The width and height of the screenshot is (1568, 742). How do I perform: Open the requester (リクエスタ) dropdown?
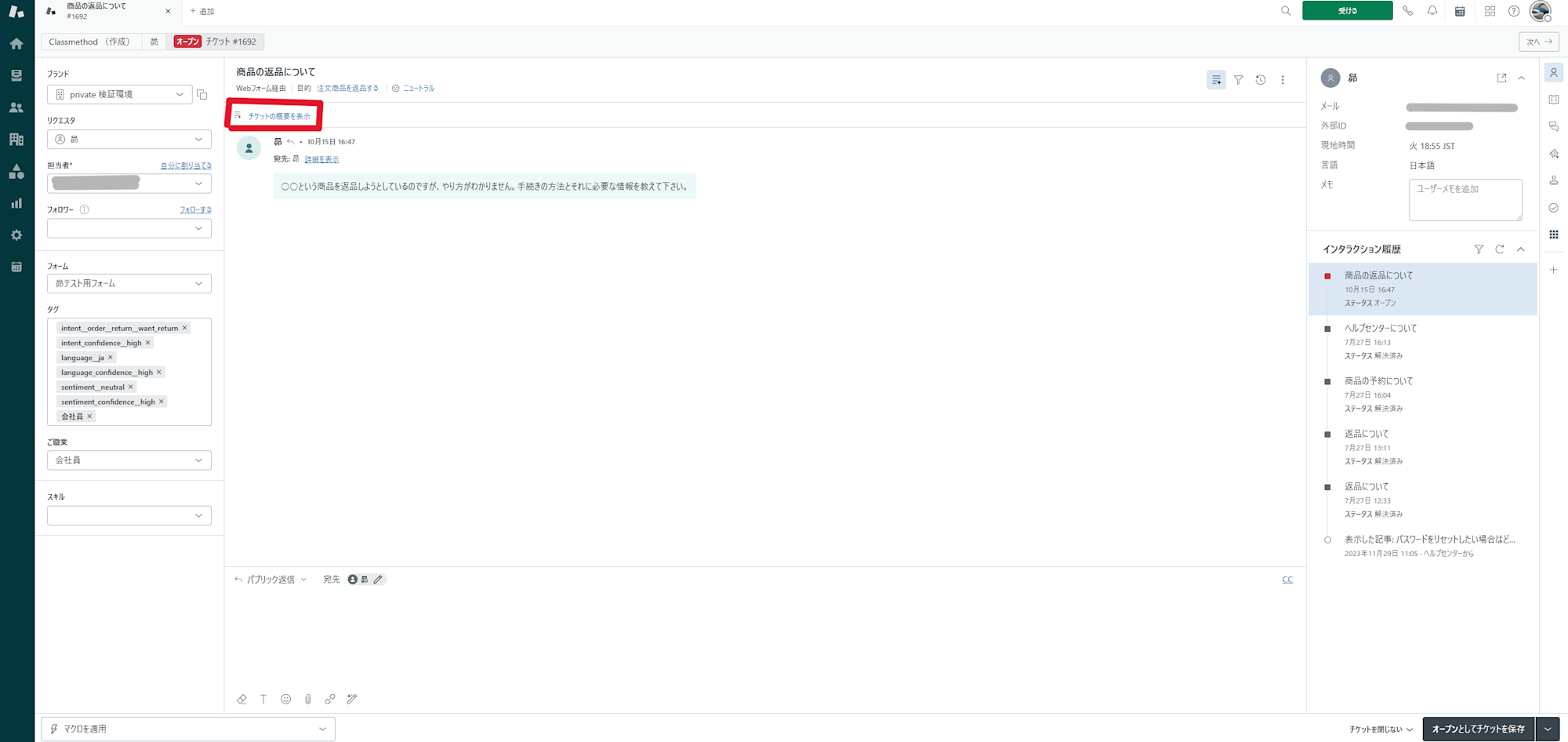point(129,140)
